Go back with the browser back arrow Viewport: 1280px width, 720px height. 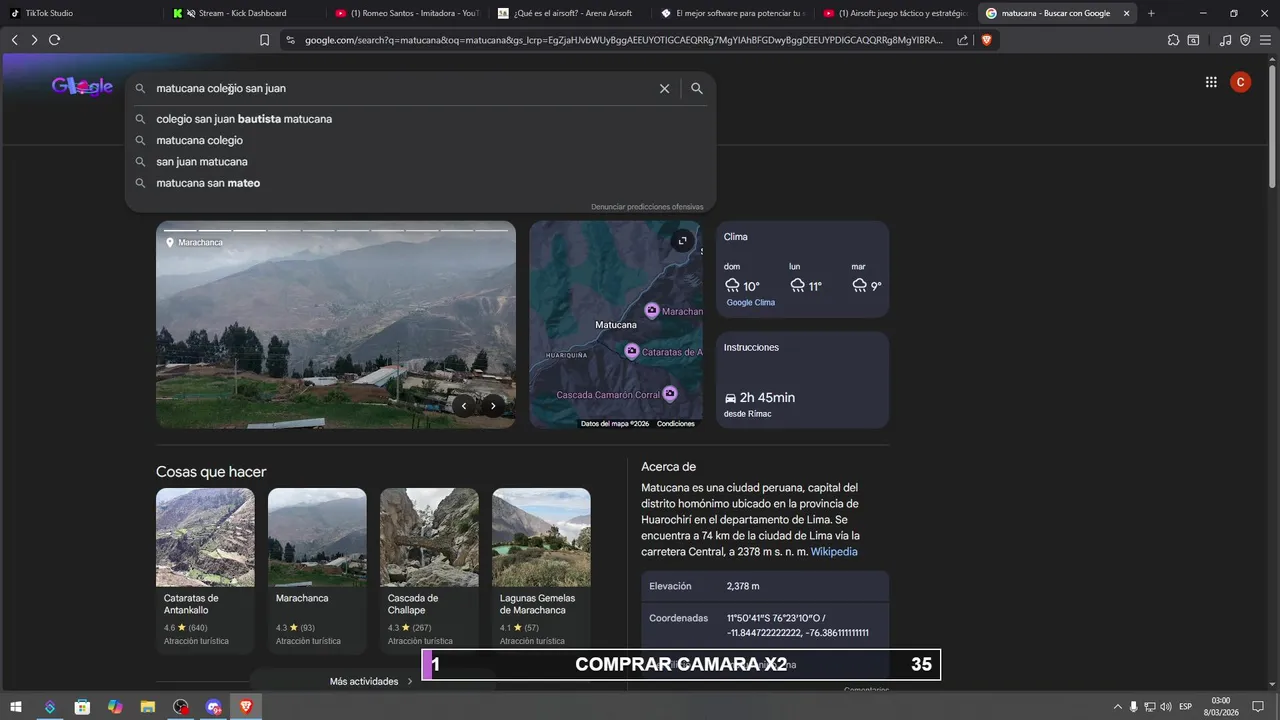coord(14,40)
